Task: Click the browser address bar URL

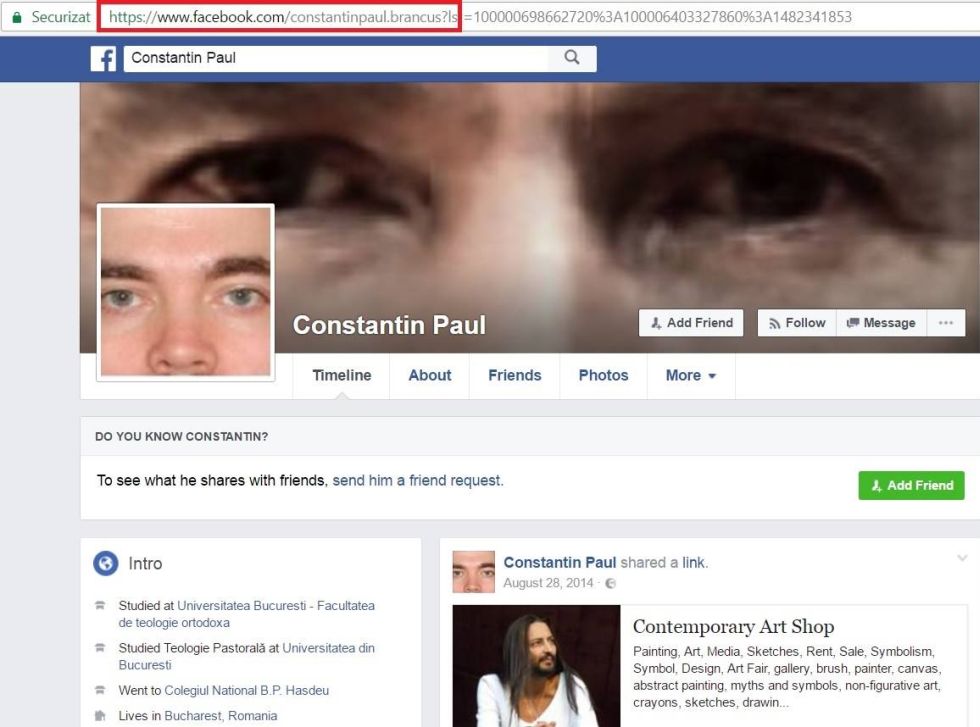Action: click(480, 17)
